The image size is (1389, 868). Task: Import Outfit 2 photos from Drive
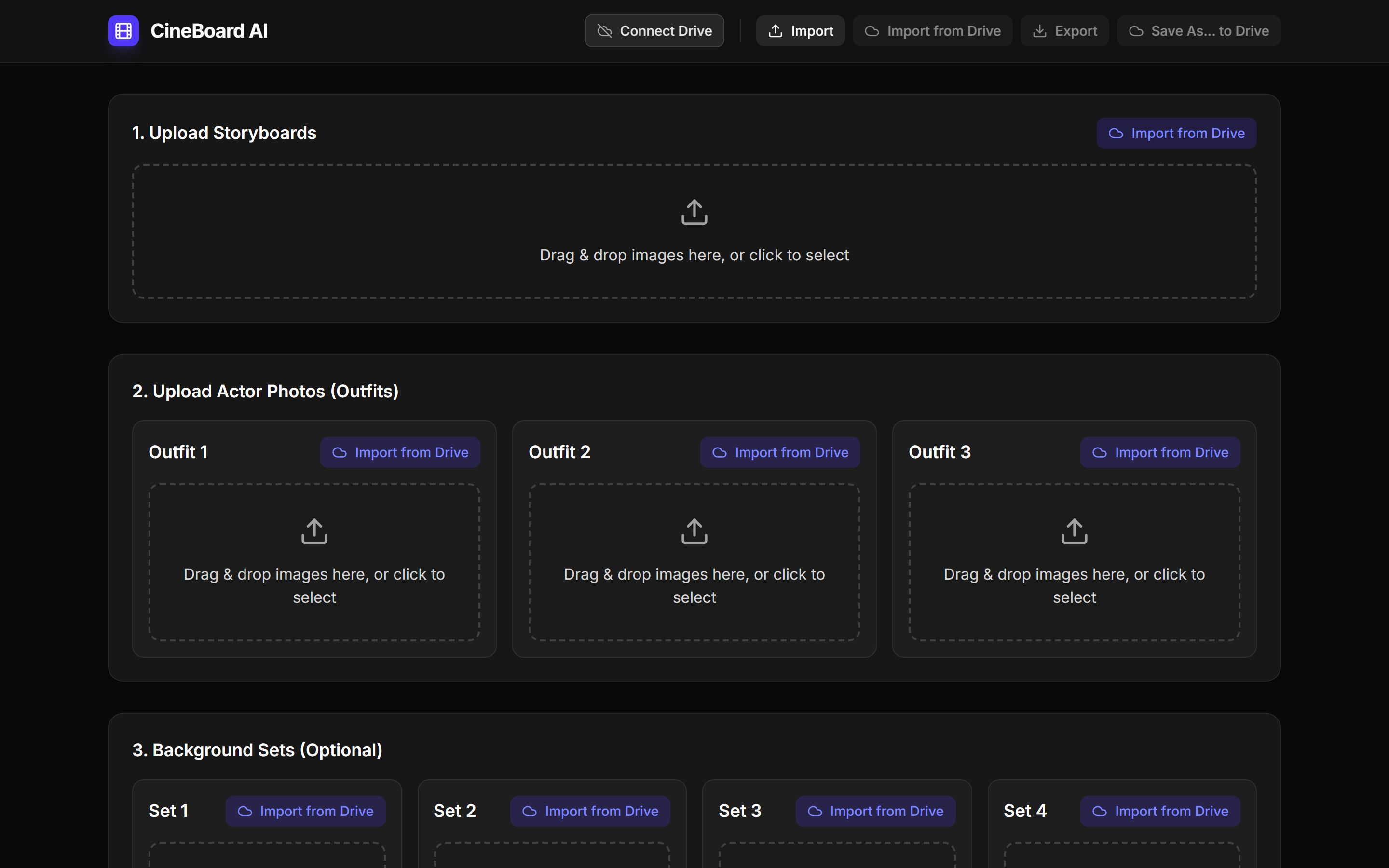[780, 452]
